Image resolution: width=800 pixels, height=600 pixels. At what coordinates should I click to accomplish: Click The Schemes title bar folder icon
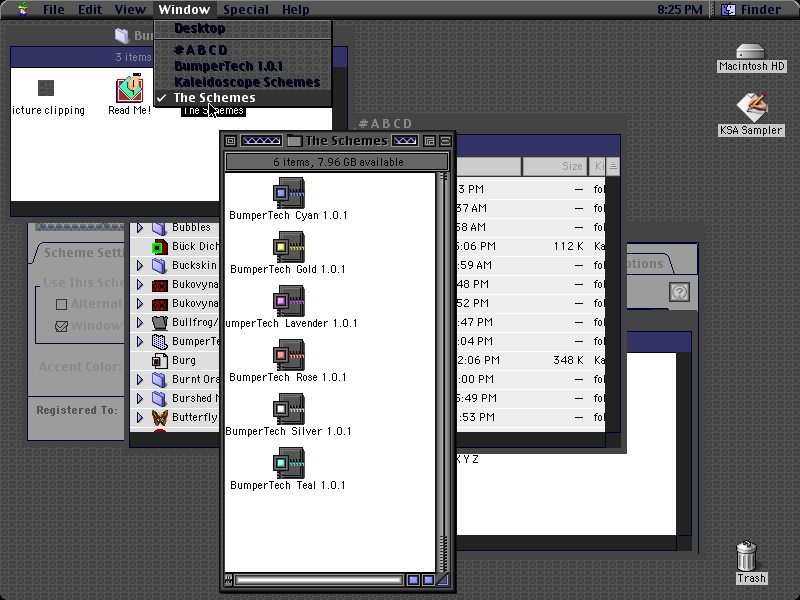coord(294,141)
